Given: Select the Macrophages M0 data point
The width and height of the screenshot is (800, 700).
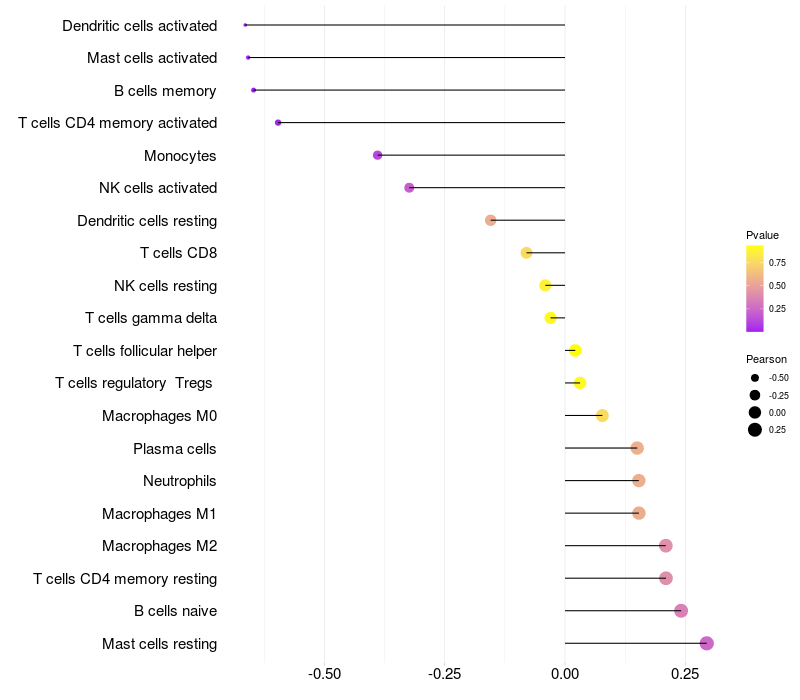Looking at the screenshot, I should (x=602, y=415).
